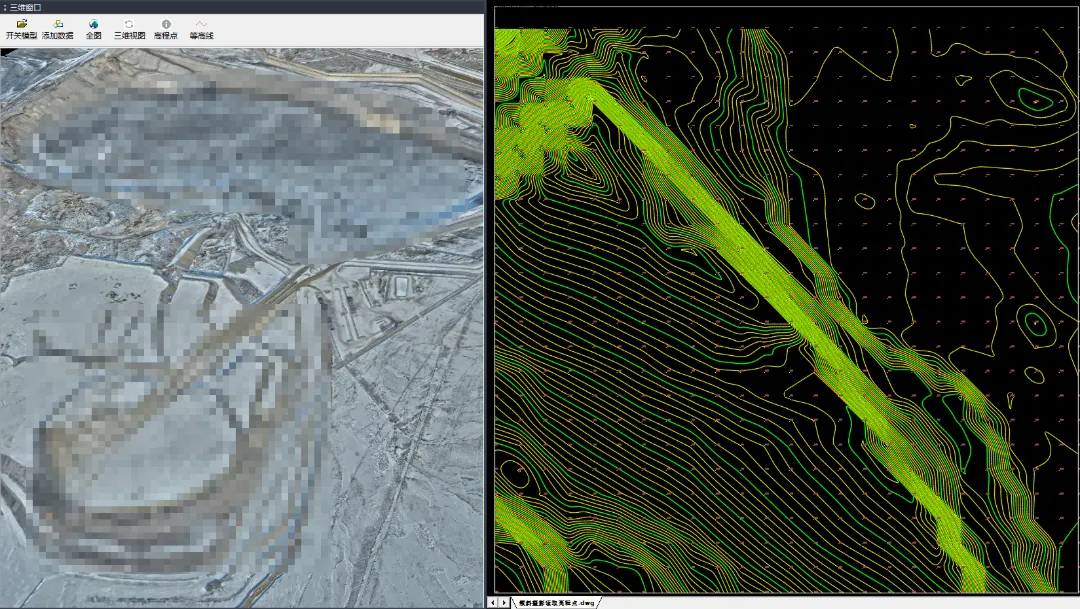1080x609 pixels.
Task: Click the 三维窗口 panel title
Action: pos(25,7)
